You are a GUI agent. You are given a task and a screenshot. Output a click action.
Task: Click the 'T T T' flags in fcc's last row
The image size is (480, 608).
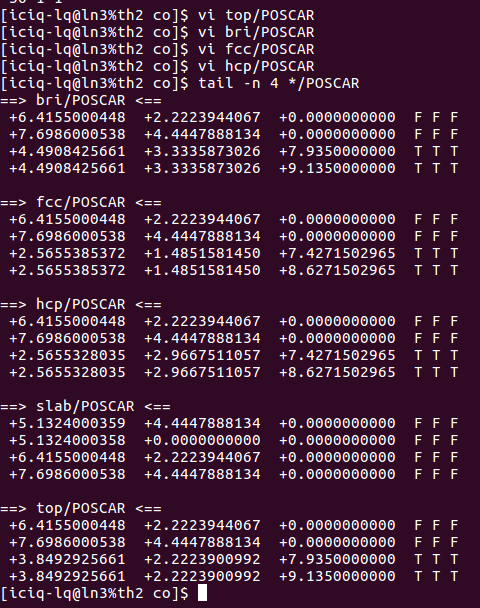click(436, 270)
